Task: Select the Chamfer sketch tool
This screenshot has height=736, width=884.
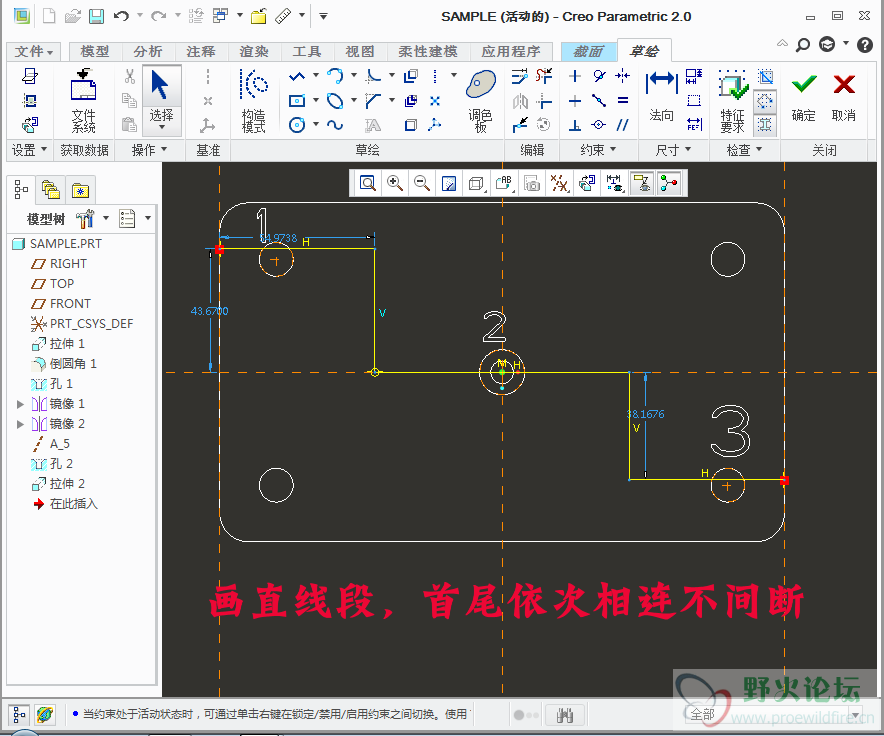Action: 373,101
